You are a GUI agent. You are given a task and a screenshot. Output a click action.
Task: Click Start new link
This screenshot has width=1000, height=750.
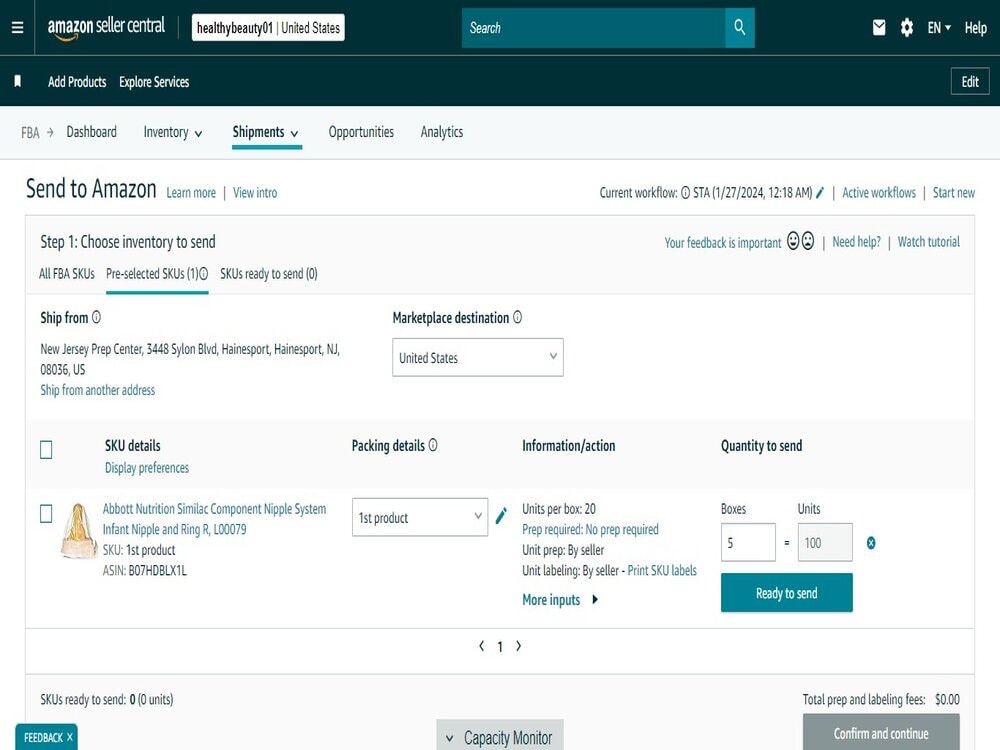tap(953, 193)
